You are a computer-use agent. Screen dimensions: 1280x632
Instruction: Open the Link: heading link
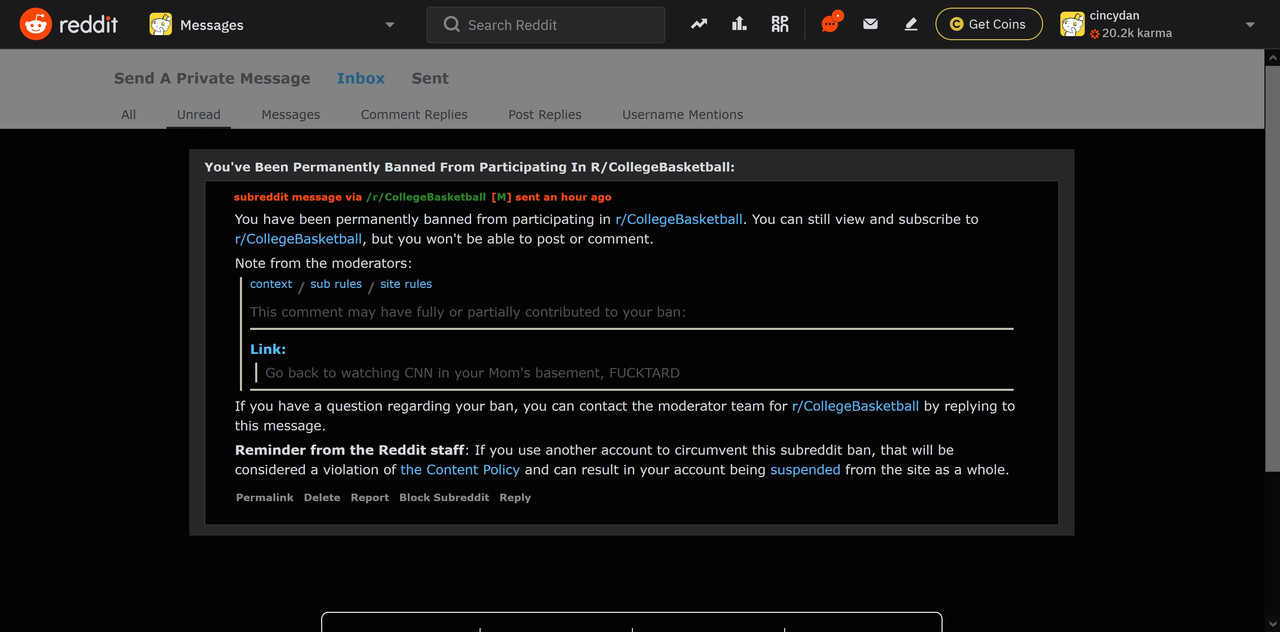(268, 349)
